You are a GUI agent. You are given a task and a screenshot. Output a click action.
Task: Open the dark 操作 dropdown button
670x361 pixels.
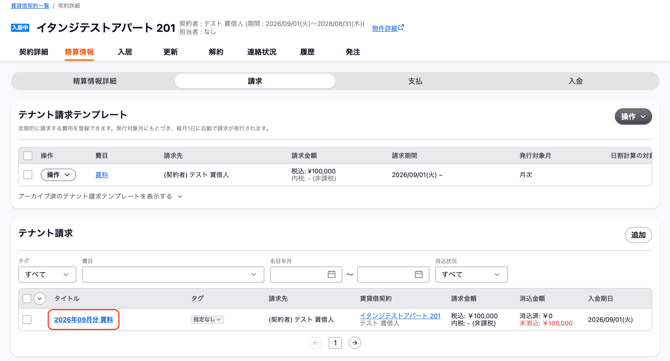pyautogui.click(x=633, y=117)
